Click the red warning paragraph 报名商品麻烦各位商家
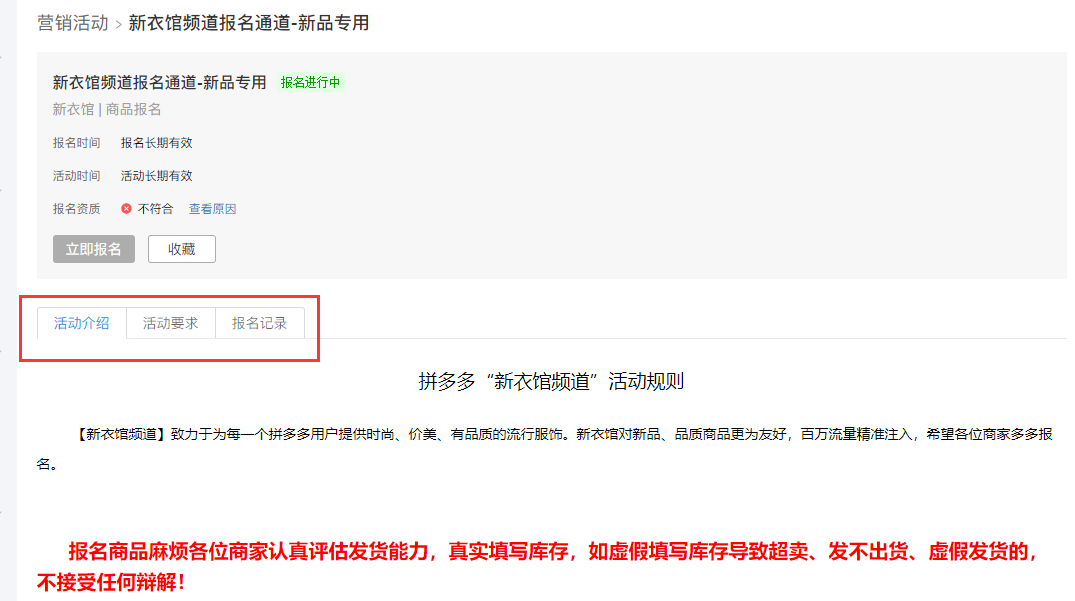This screenshot has height=601, width=1075. (538, 567)
